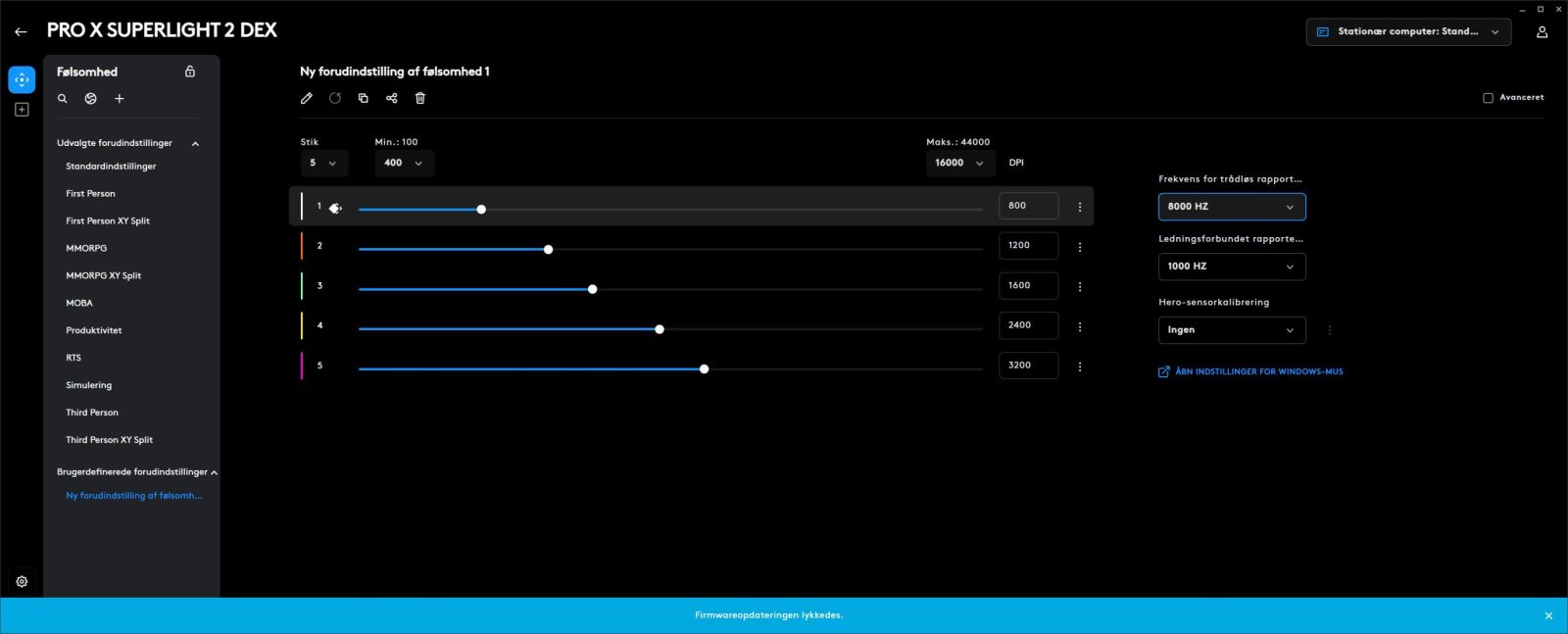Search presets with the magnifier icon
Viewport: 1568px width, 634px height.
coord(63,99)
